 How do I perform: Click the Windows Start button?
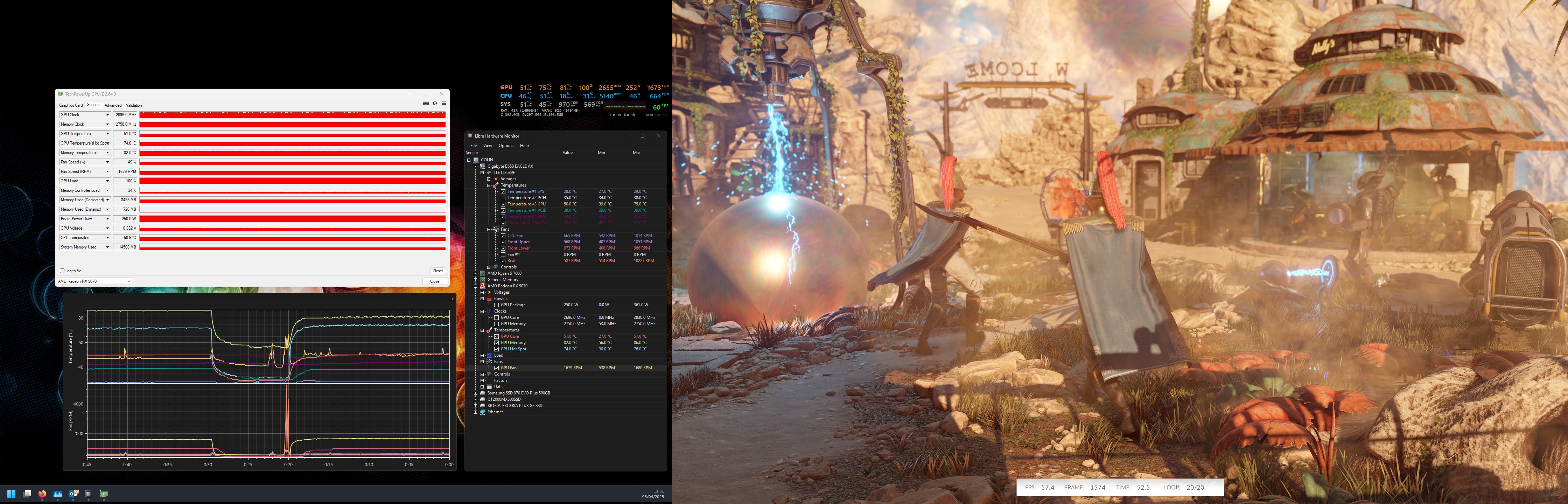11,493
